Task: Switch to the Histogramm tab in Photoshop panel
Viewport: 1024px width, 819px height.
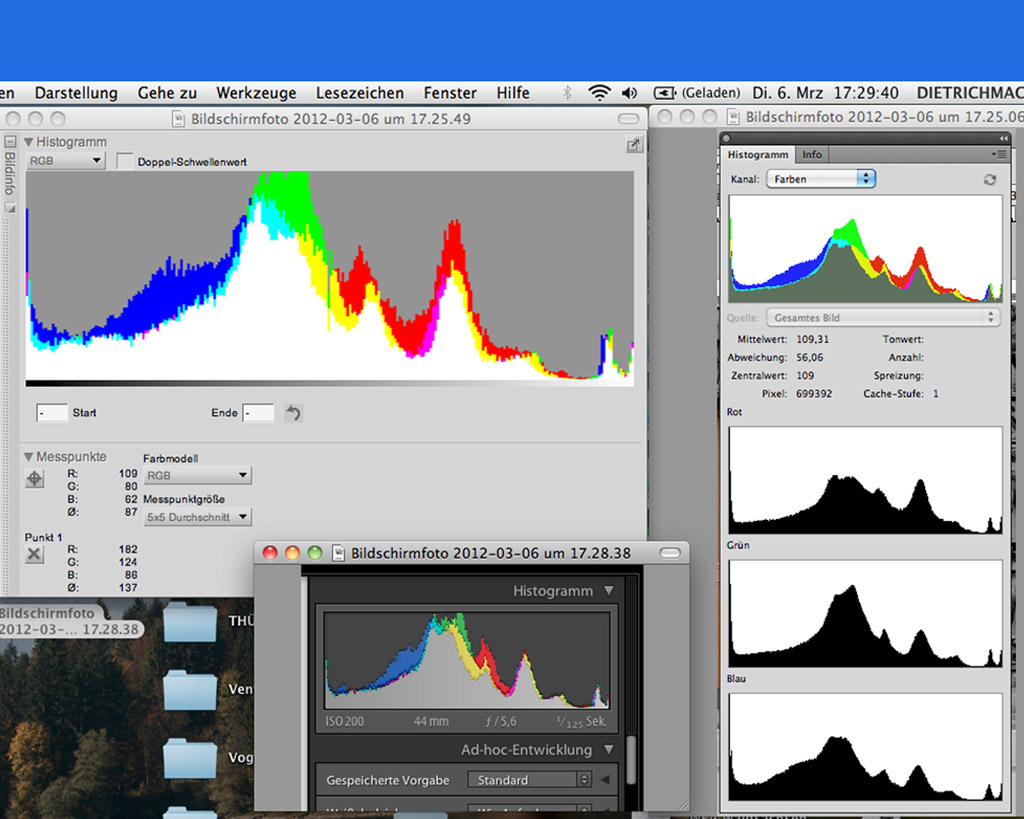Action: pos(758,155)
